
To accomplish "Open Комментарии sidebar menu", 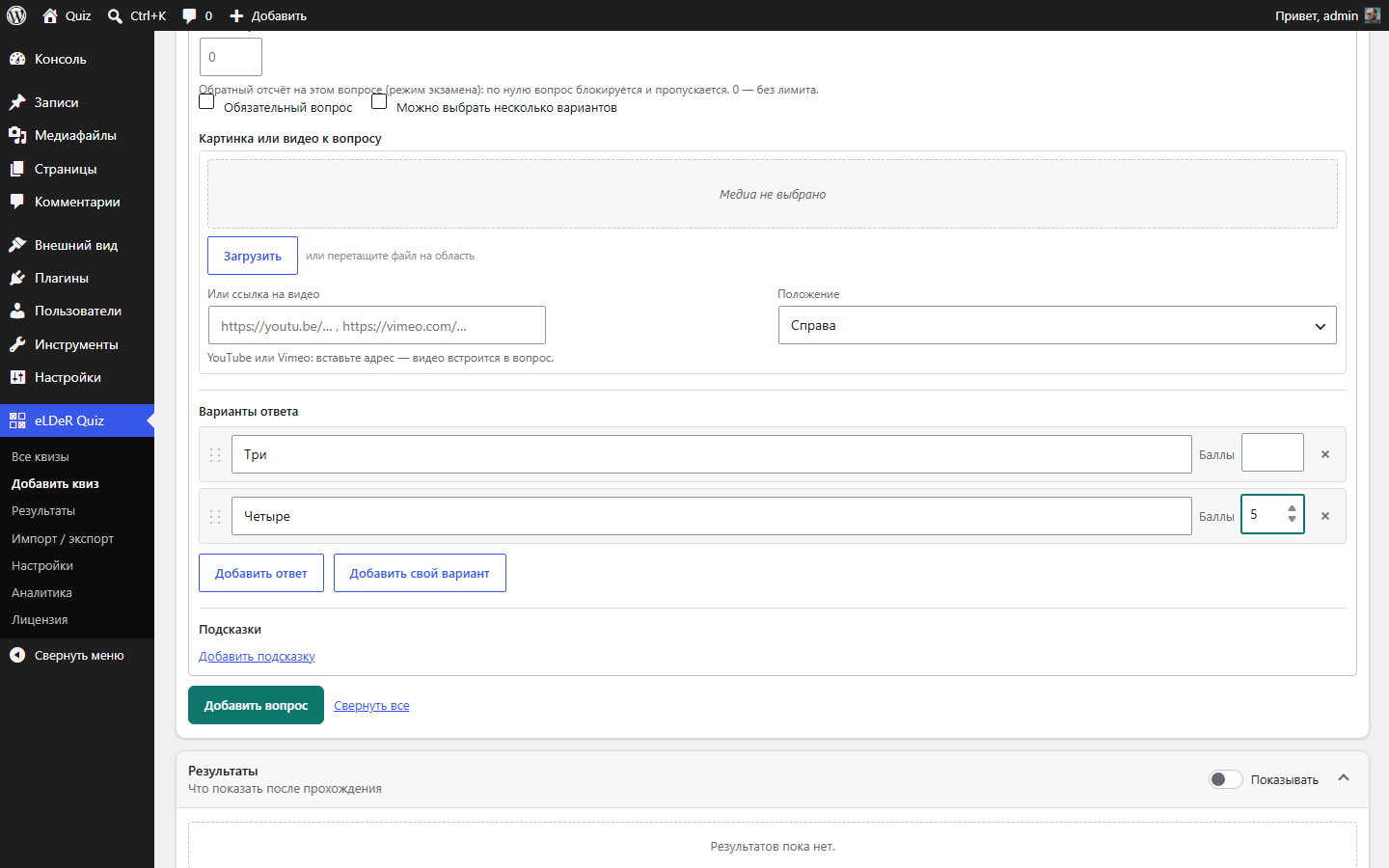I will 77,202.
